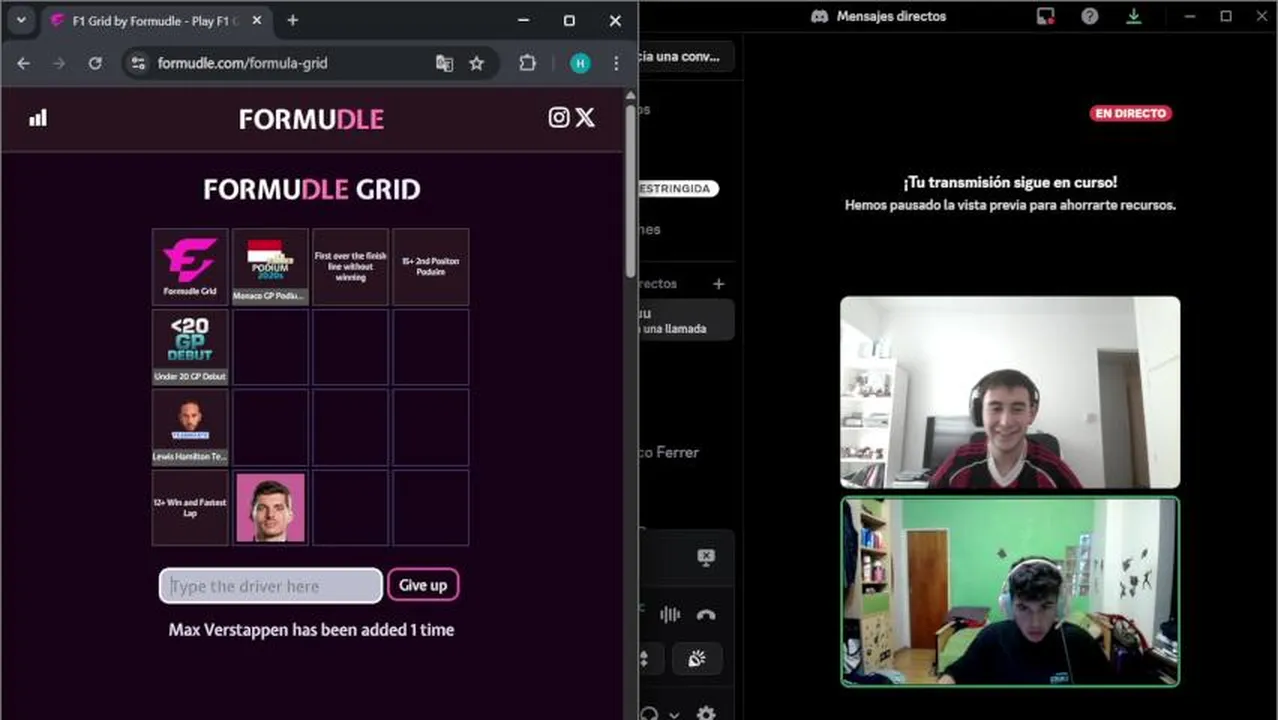Click the 12+ Win and Fastest Lap cell
The image size is (1278, 720).
tap(190, 507)
